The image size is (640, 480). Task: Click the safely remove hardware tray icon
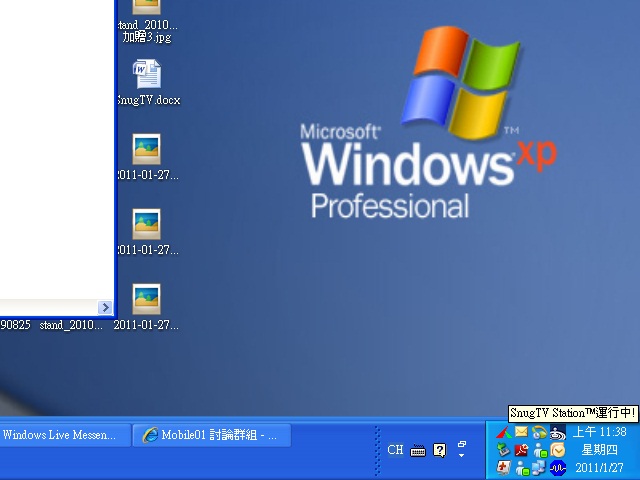point(504,450)
